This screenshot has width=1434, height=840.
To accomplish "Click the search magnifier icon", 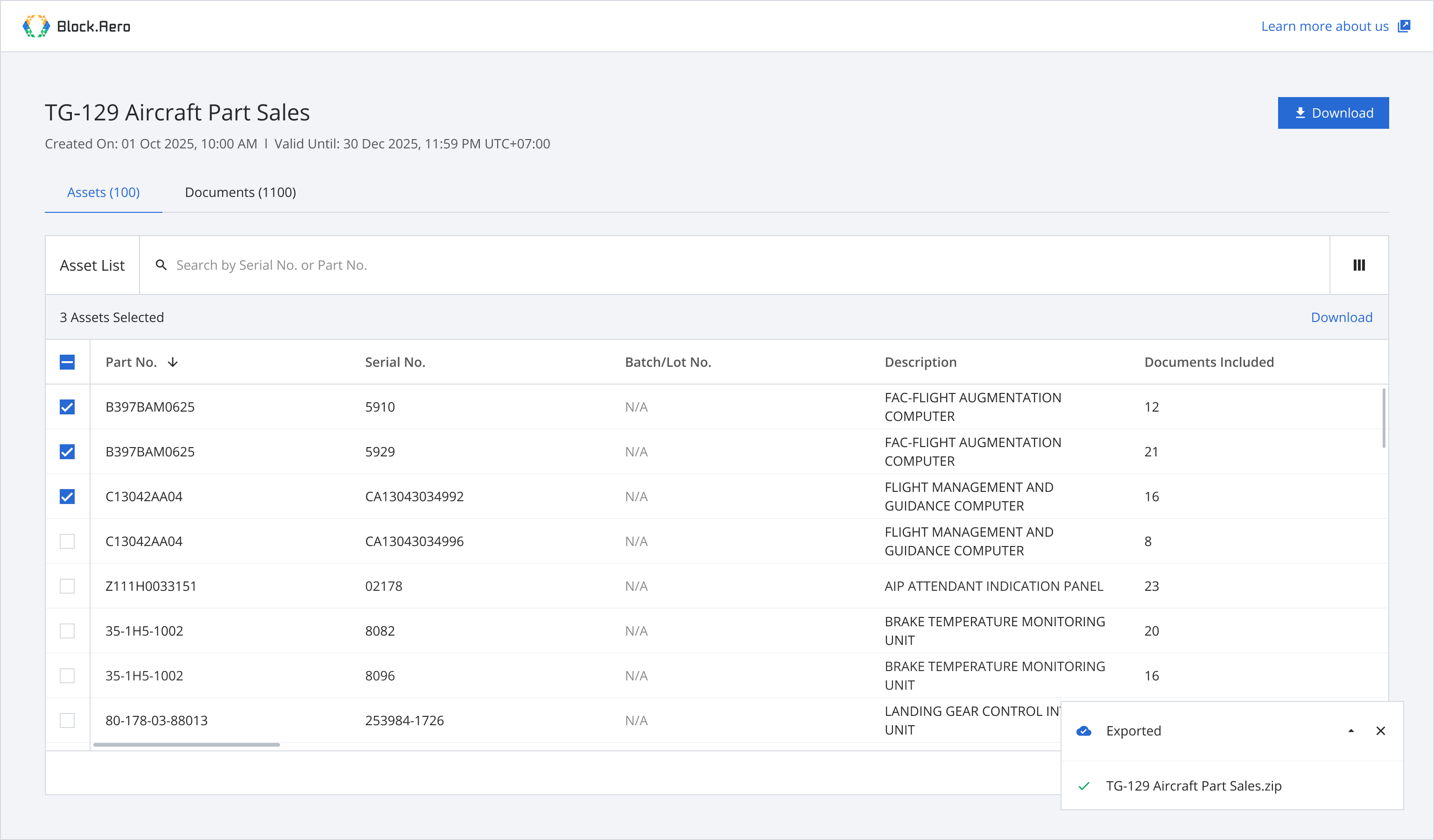I will click(x=161, y=265).
